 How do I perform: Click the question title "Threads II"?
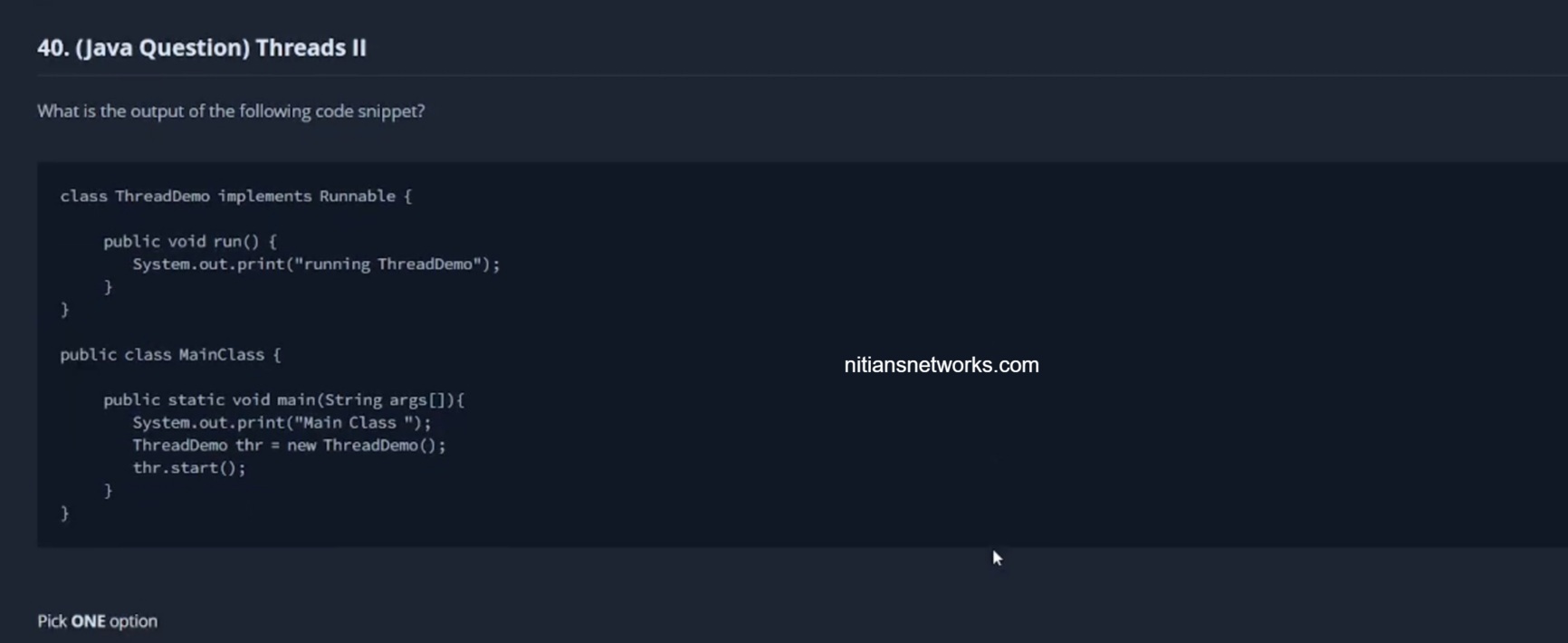311,48
